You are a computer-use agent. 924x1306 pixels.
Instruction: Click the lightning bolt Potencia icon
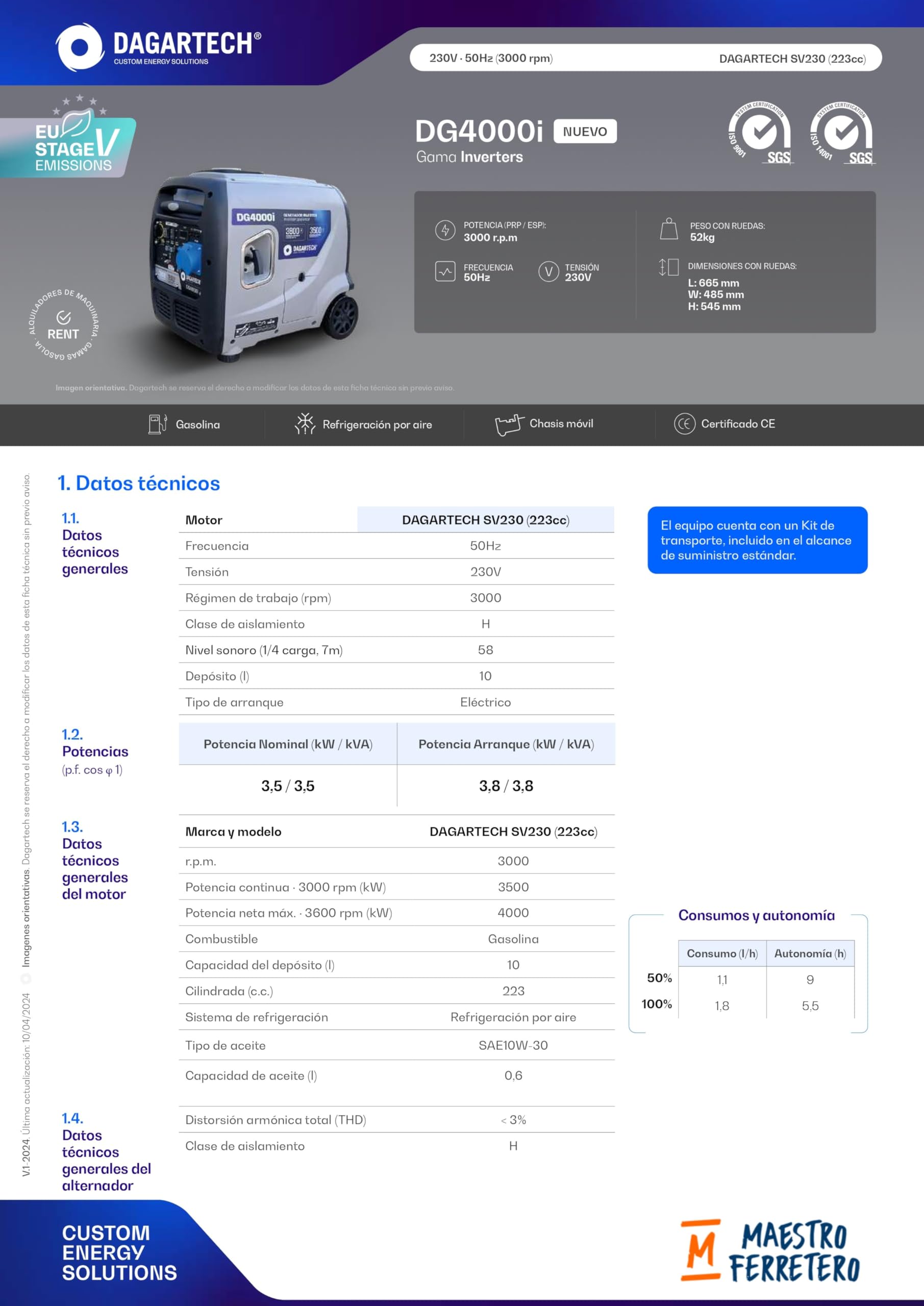[445, 231]
